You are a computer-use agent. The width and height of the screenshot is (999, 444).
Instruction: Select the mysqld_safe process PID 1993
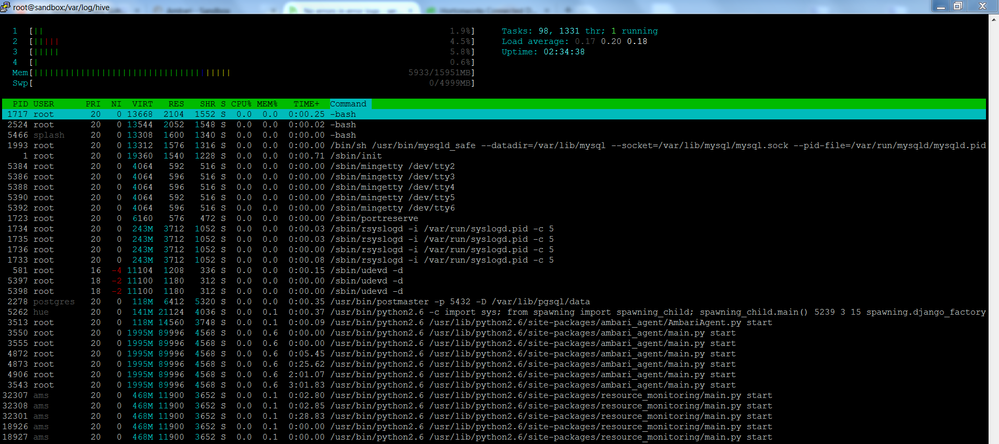tap(494, 145)
